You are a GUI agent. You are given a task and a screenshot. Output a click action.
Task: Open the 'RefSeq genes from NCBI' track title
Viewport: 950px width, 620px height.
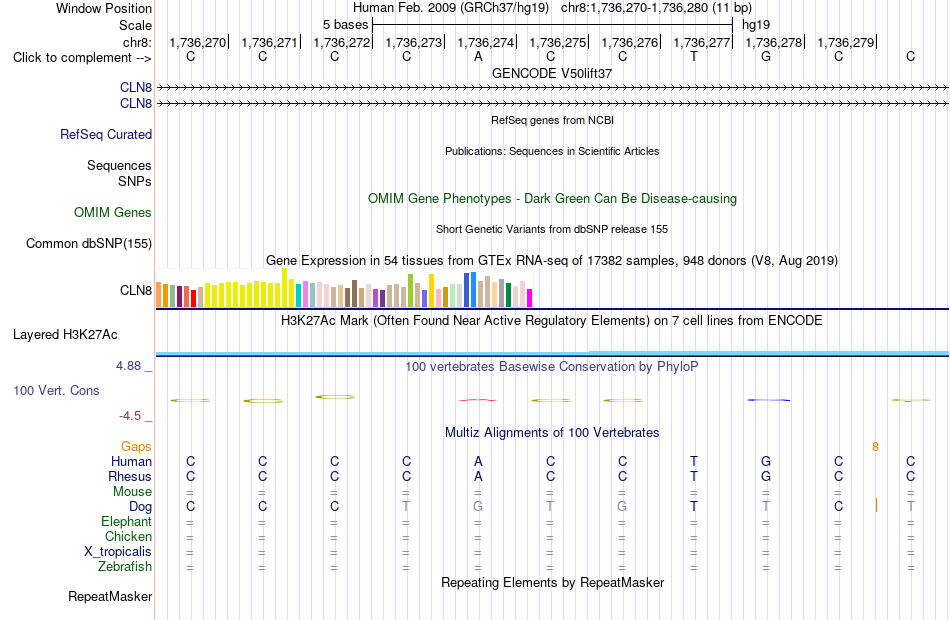(x=552, y=120)
